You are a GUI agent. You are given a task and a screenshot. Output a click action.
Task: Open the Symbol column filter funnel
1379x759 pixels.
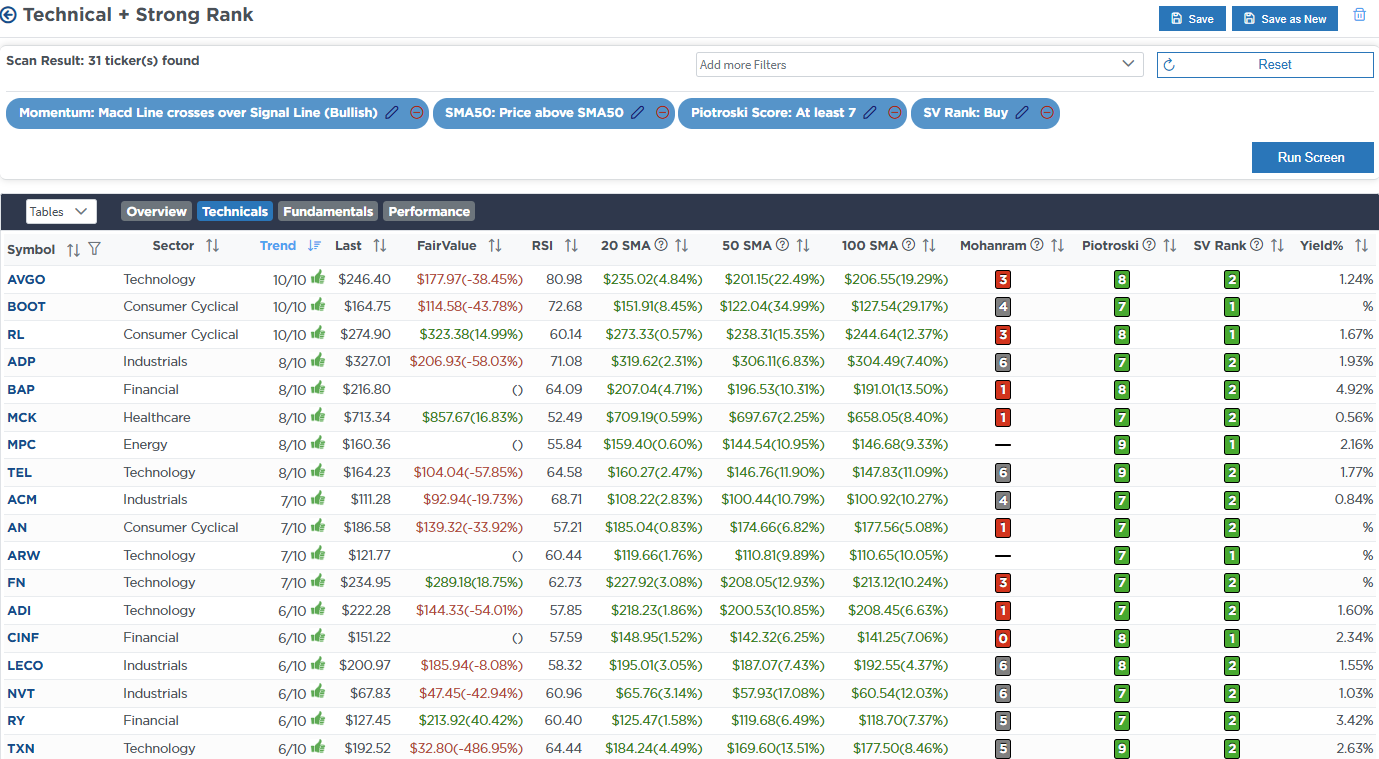tap(94, 248)
